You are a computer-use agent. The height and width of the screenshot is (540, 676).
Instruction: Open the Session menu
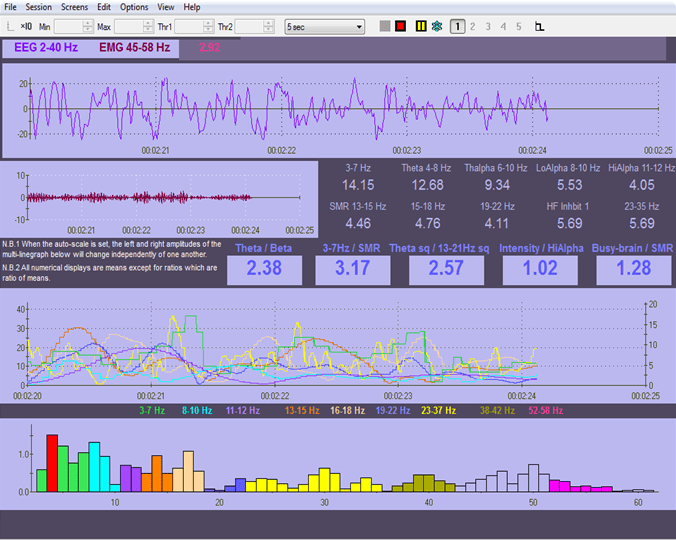click(39, 7)
